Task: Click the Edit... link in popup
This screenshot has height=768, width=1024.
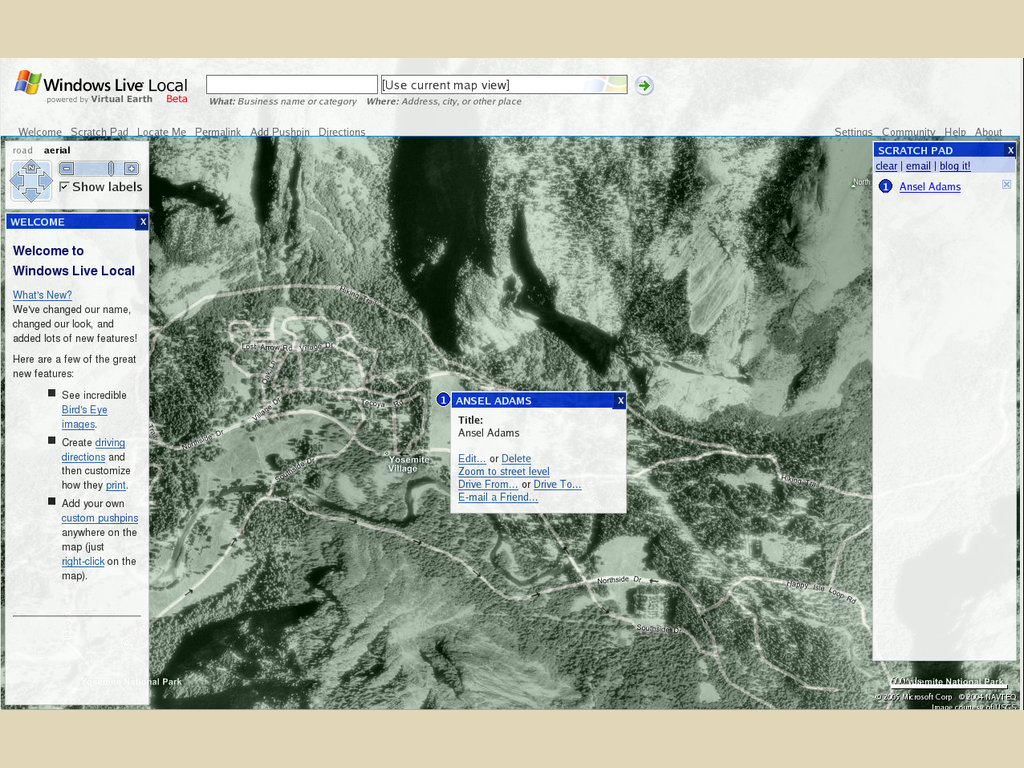Action: (472, 458)
